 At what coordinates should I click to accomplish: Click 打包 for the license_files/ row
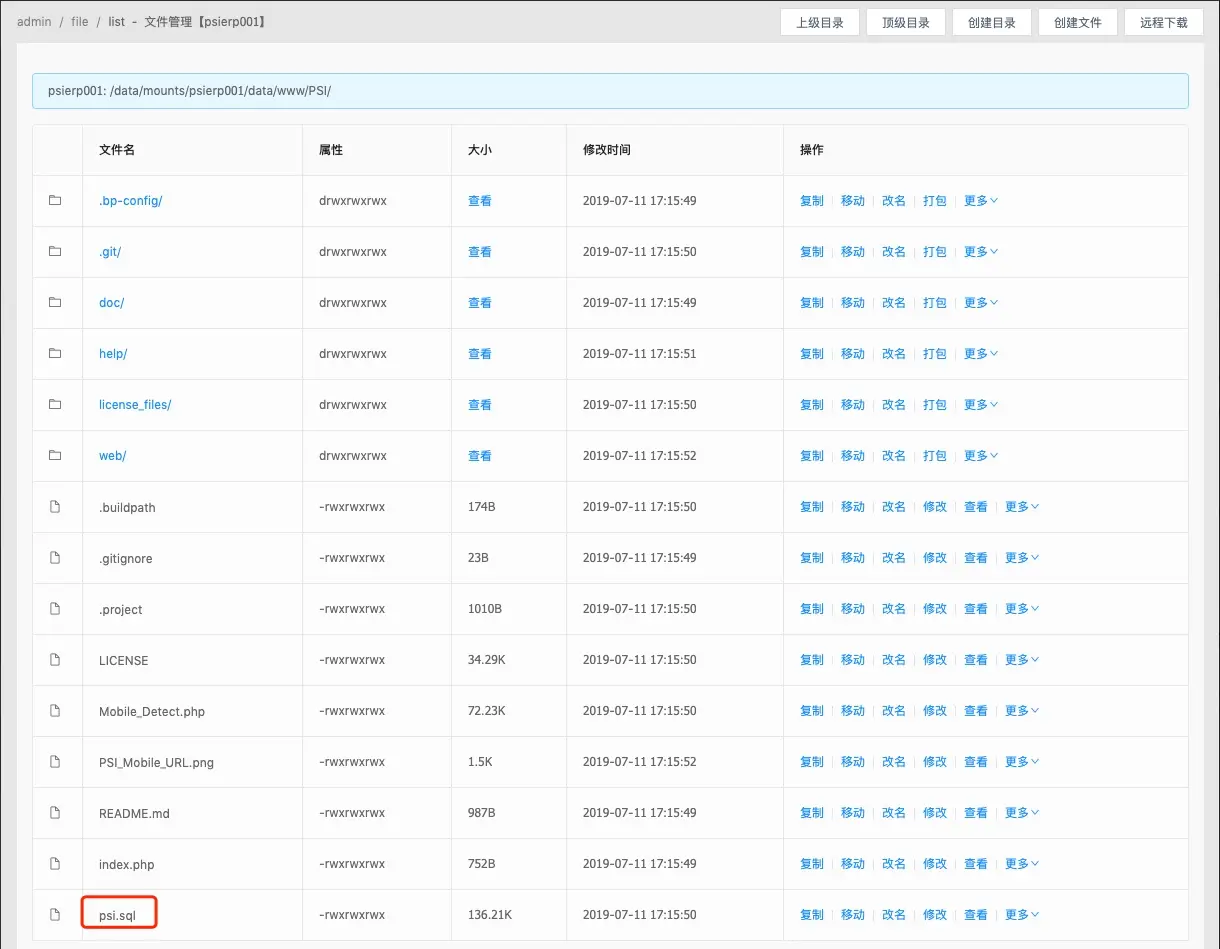935,404
